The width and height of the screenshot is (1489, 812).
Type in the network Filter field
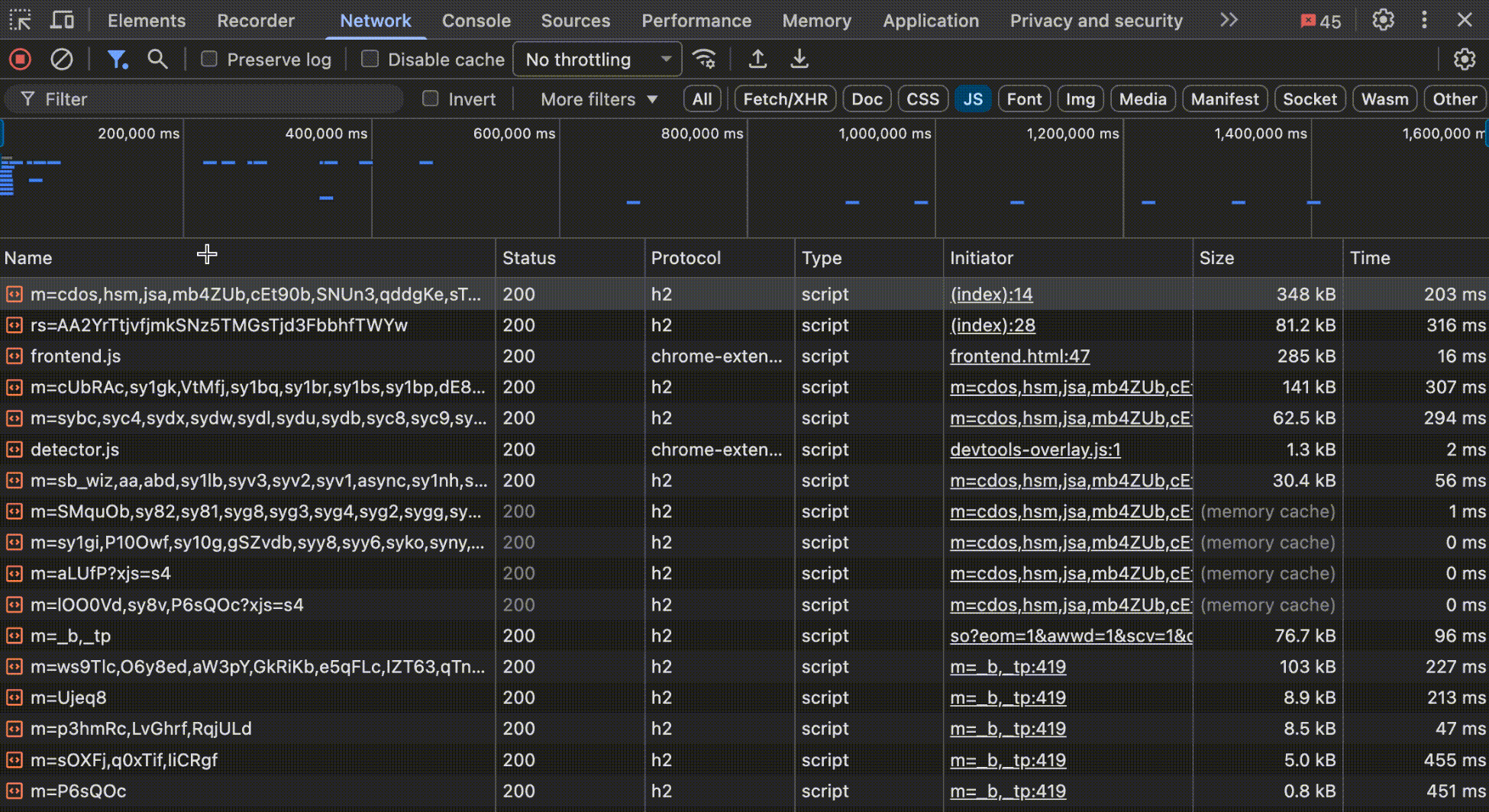point(202,98)
